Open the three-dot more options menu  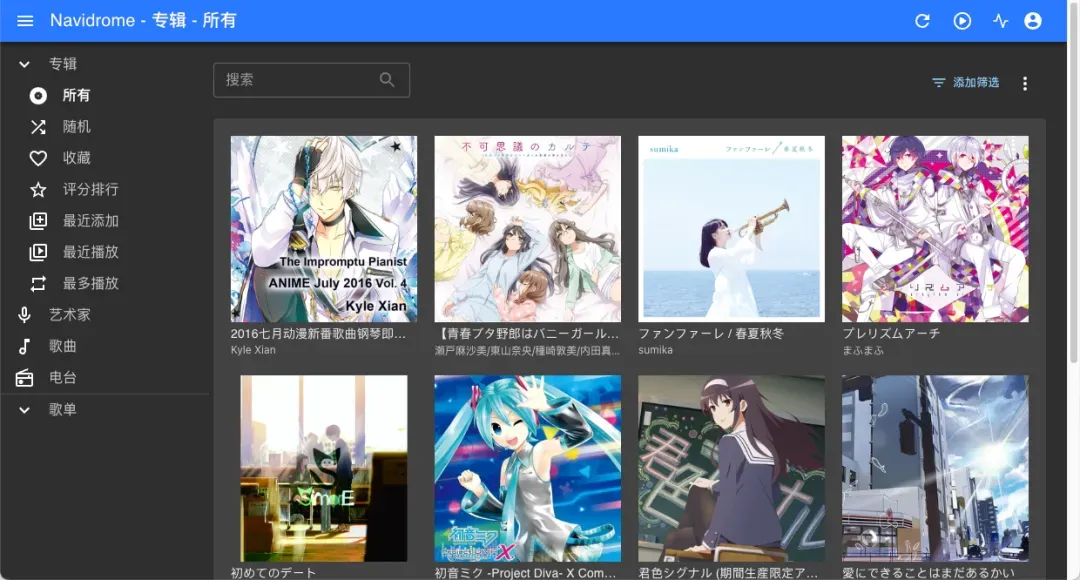1025,84
